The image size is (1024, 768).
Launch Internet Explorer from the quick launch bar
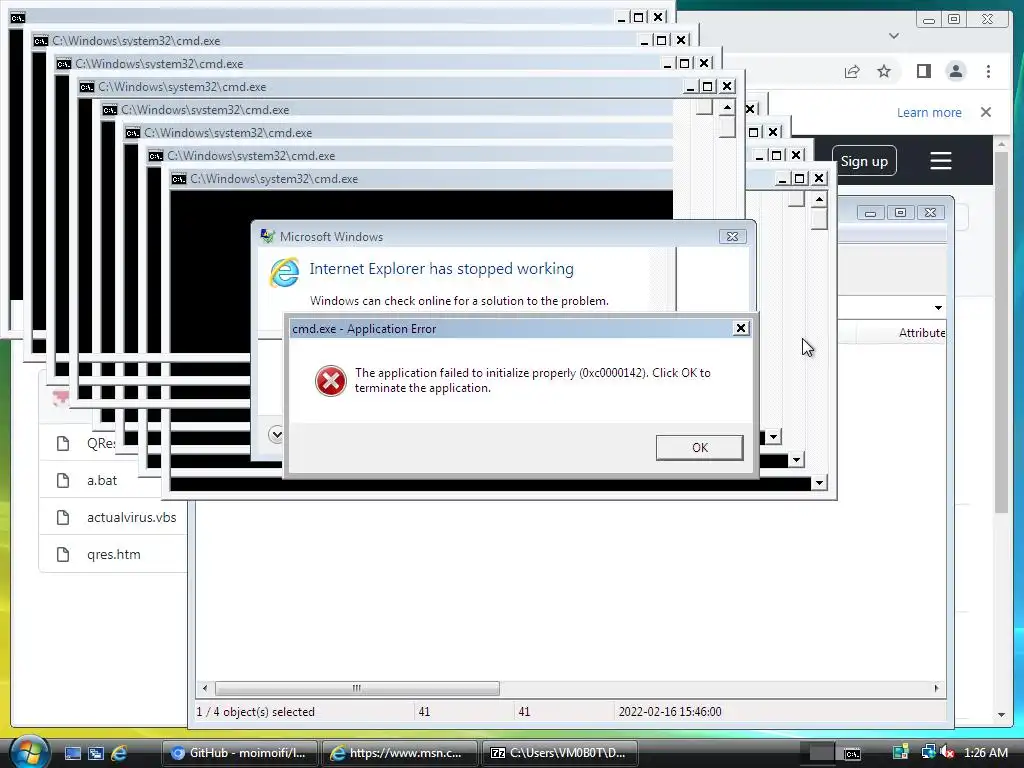[x=119, y=753]
